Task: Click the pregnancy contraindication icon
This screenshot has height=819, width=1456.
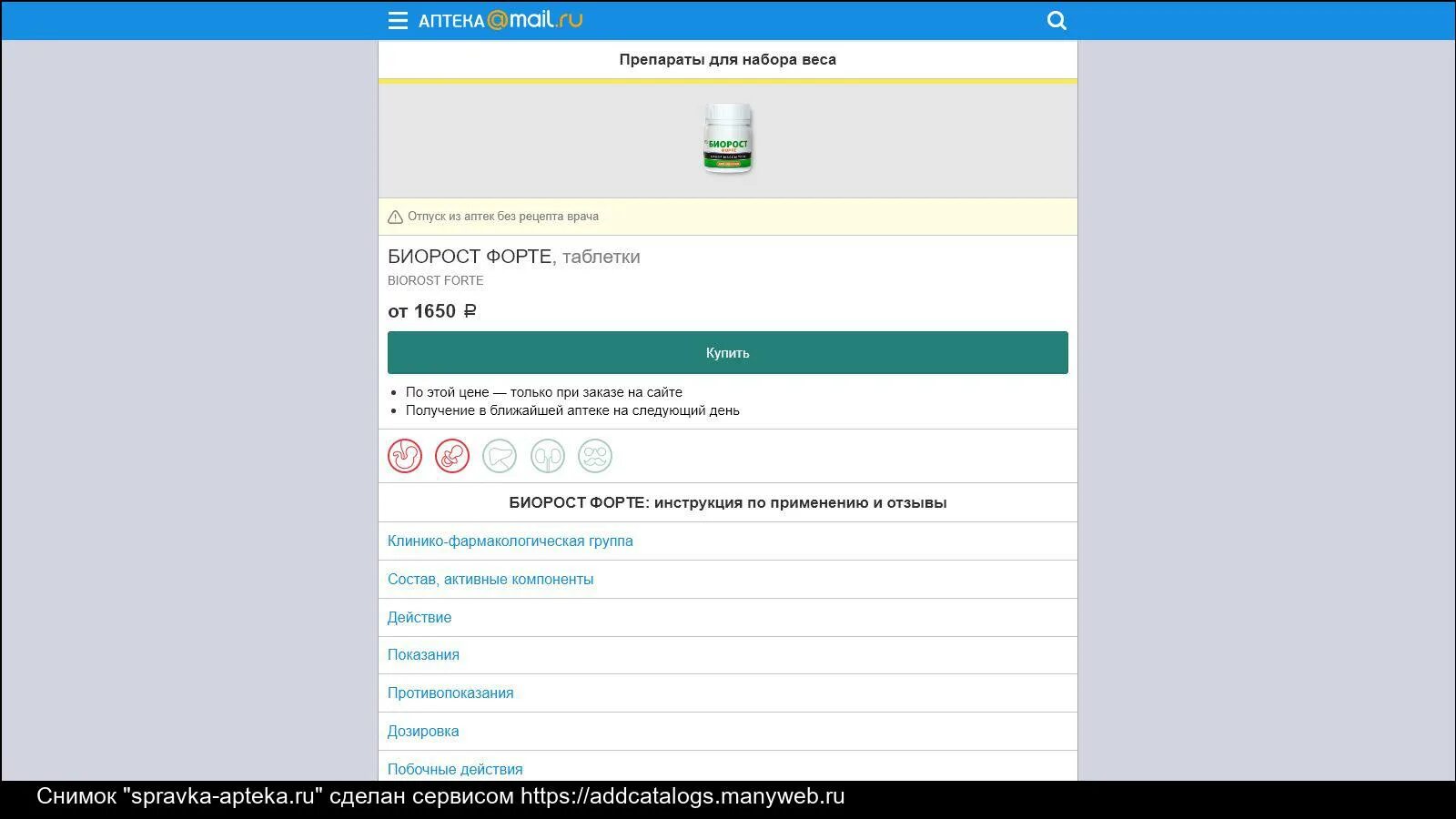Action: (x=405, y=456)
